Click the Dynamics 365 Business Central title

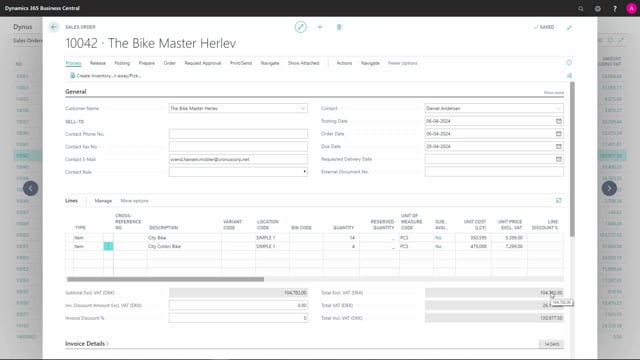click(x=42, y=8)
